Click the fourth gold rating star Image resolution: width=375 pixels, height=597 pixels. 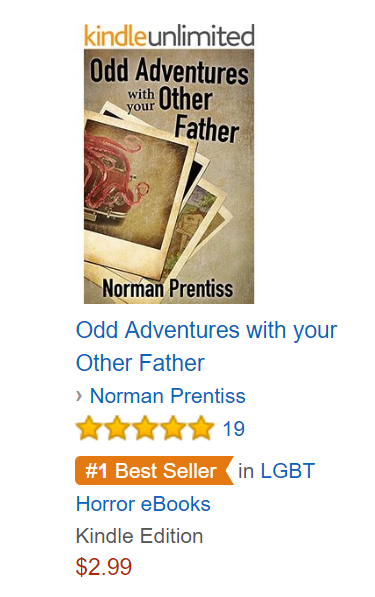point(173,428)
